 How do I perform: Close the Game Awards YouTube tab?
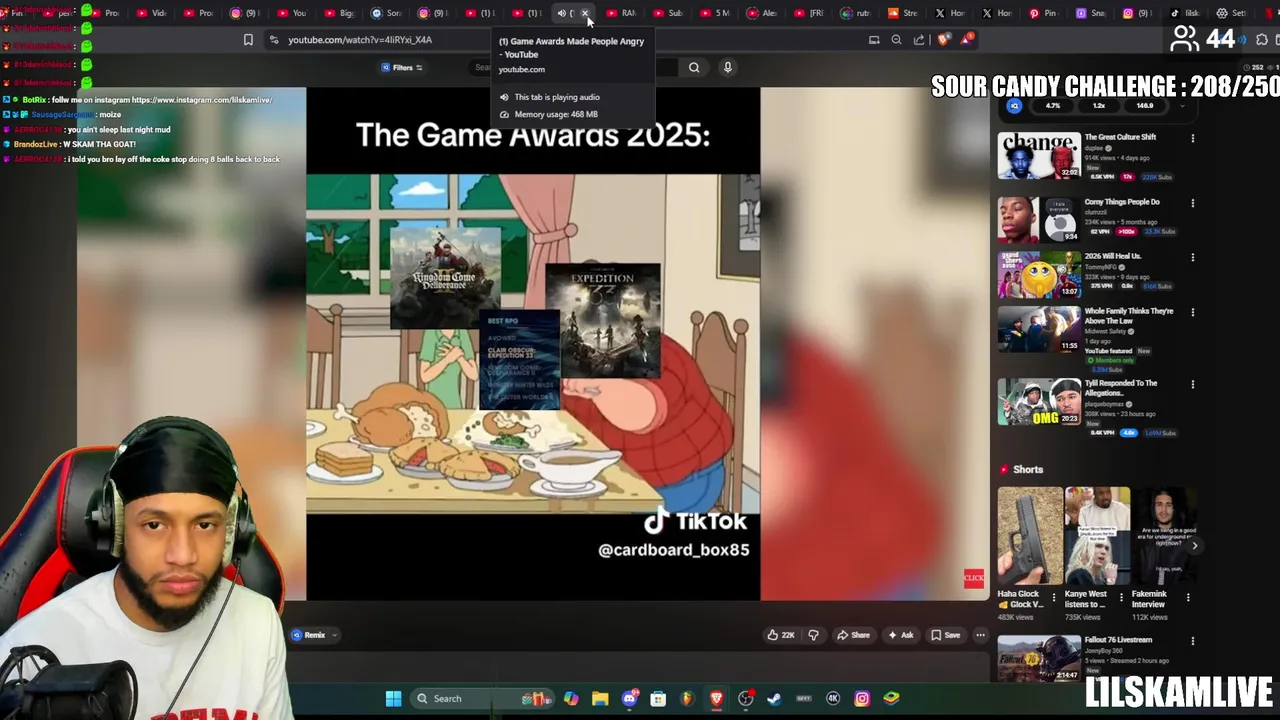(585, 13)
